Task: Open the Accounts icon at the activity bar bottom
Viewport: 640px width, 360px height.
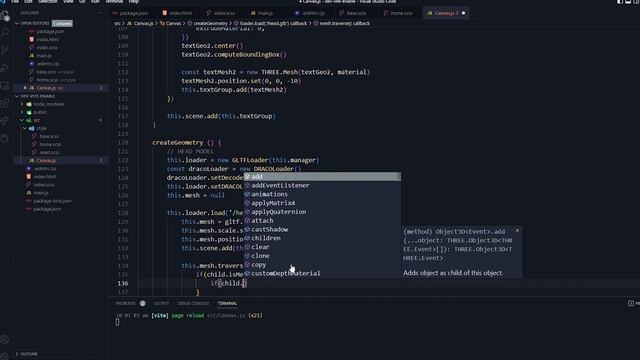Action: click(x=5, y=339)
